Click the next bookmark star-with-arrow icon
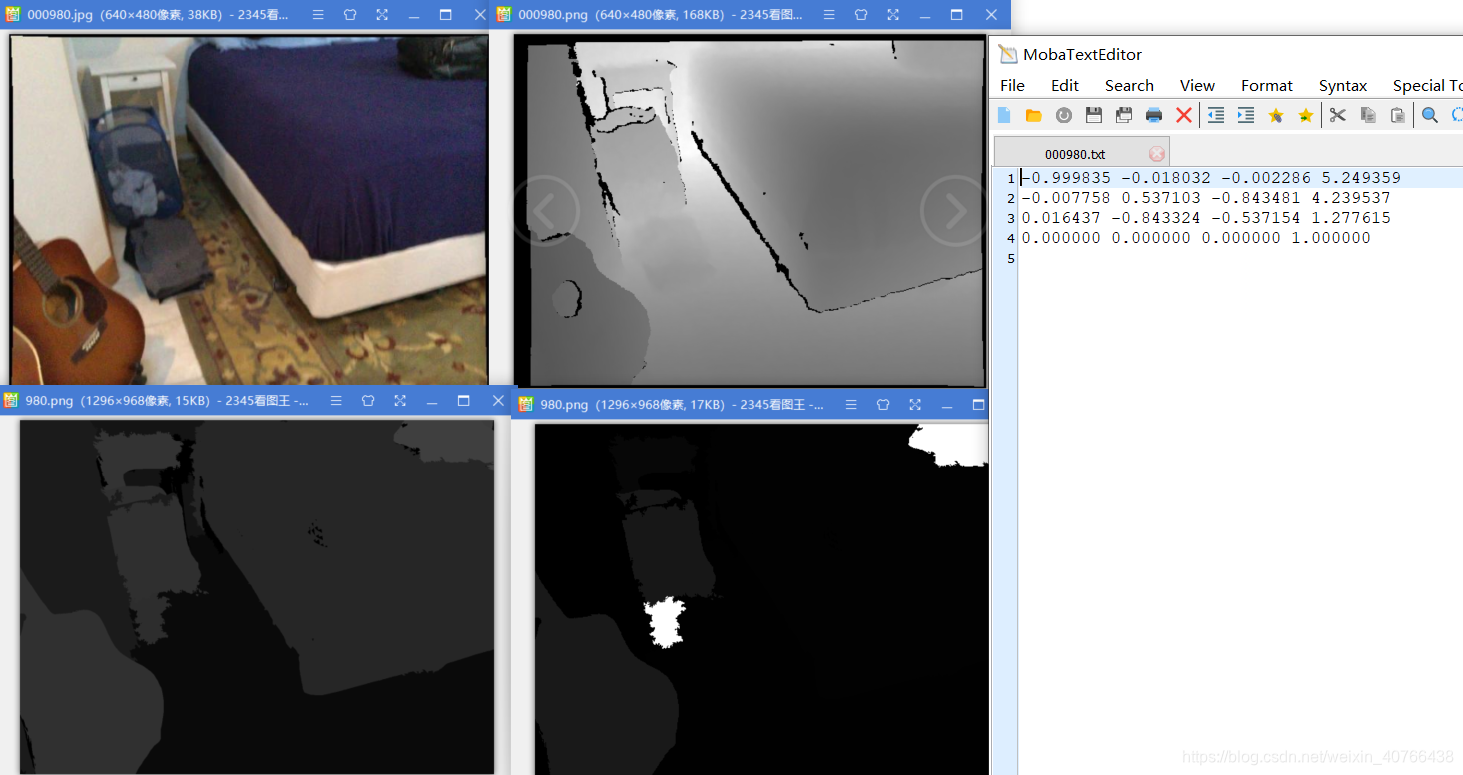The height and width of the screenshot is (775, 1463). (1305, 115)
